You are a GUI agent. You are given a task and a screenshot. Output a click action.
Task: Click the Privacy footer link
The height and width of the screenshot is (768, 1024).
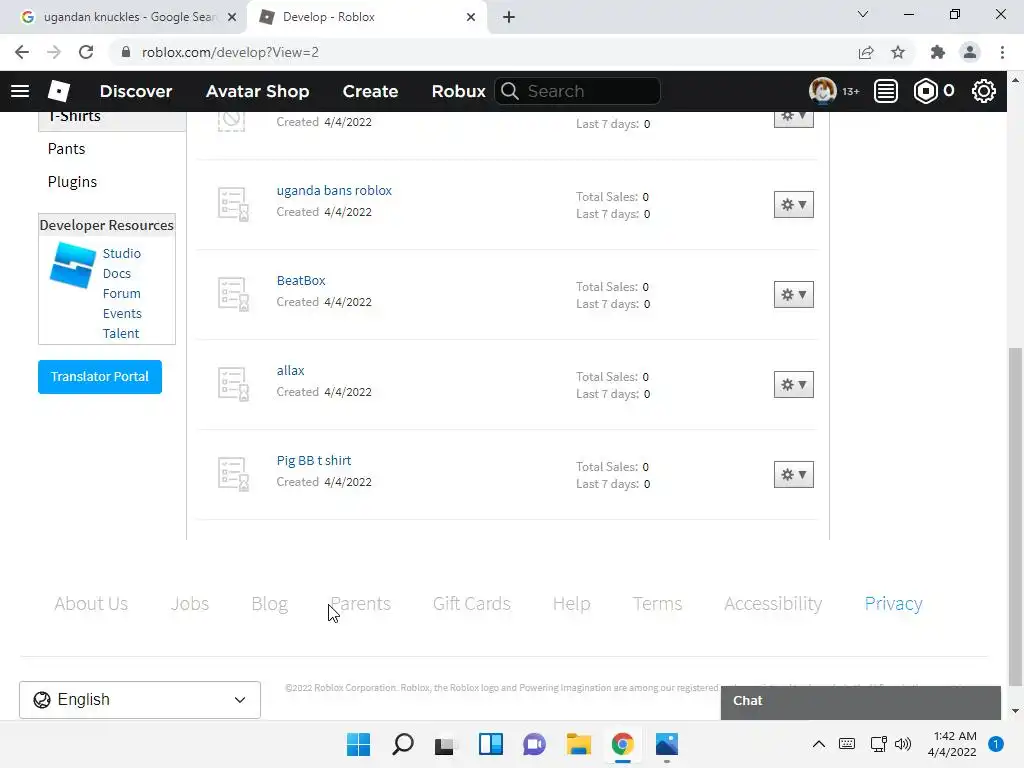pyautogui.click(x=893, y=604)
